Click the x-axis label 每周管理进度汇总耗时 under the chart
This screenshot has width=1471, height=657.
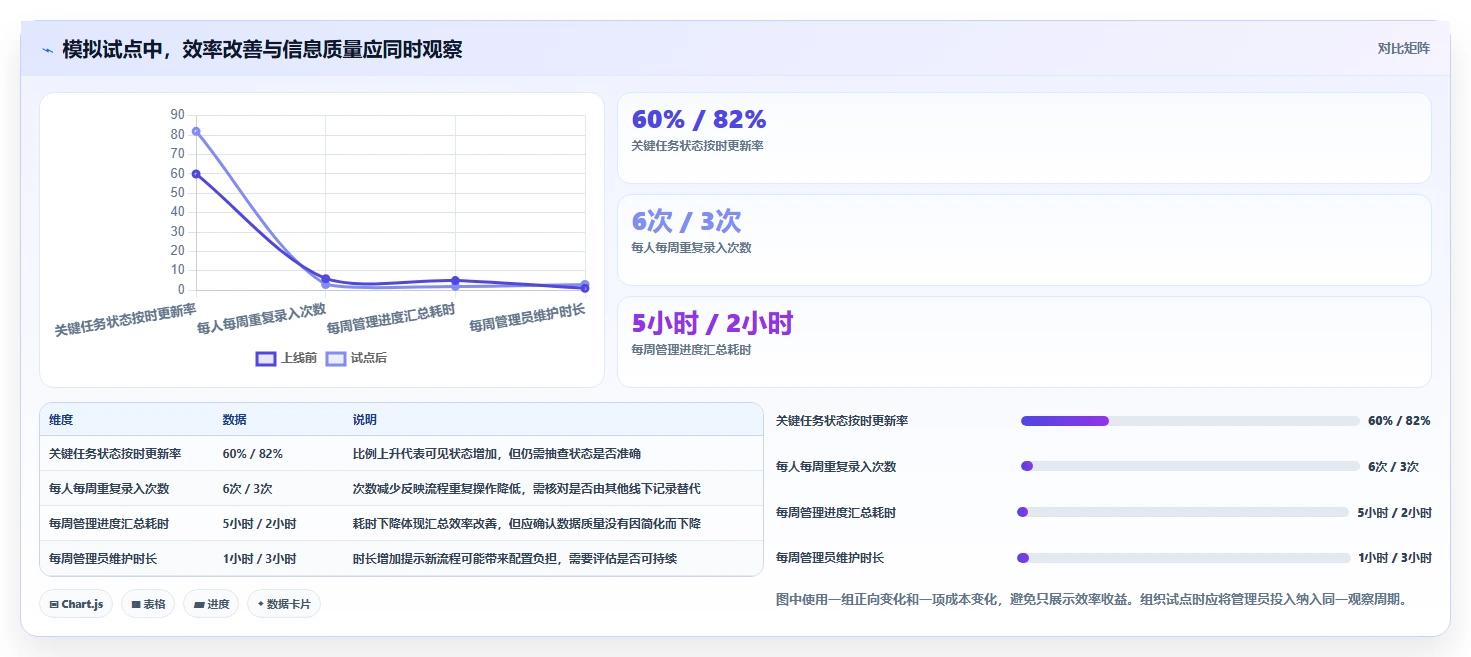[391, 318]
